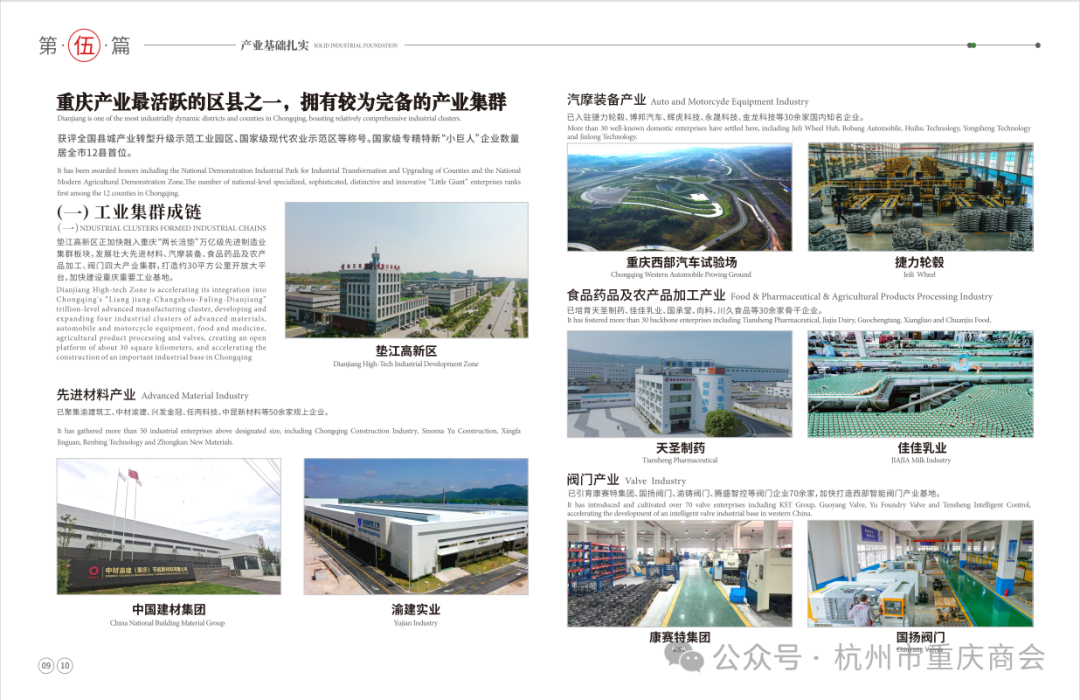The width and height of the screenshot is (1080, 700).
Task: Open the China National Building Material Group photo
Action: coord(169,526)
